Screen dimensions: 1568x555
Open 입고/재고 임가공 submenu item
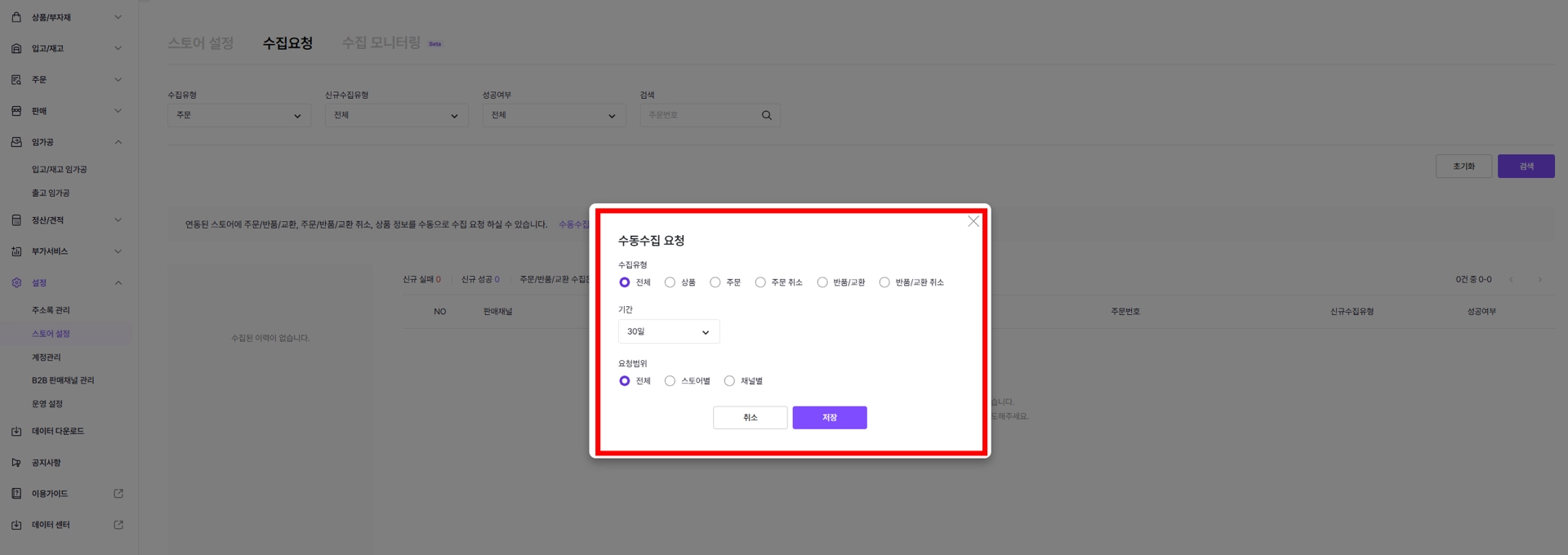pyautogui.click(x=60, y=170)
